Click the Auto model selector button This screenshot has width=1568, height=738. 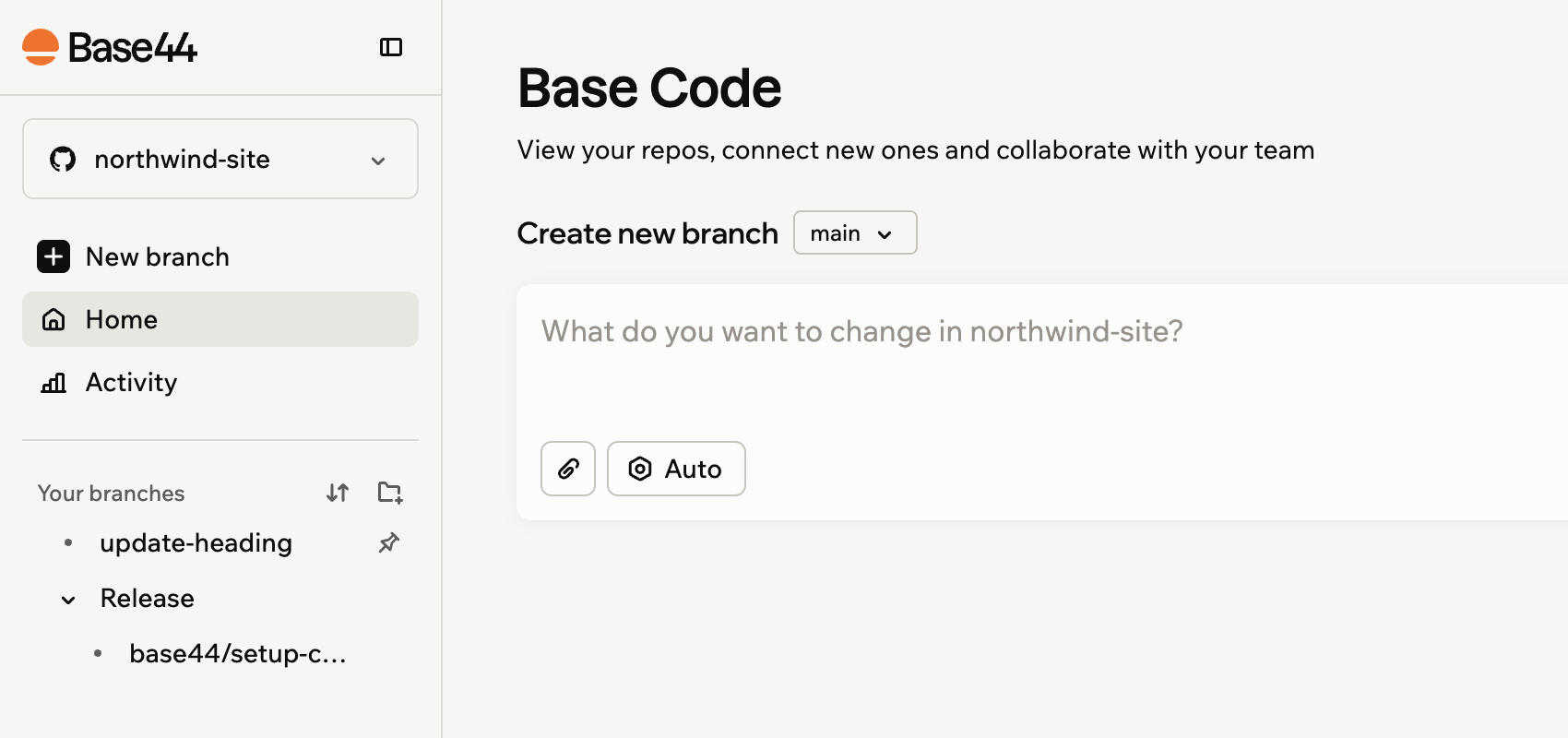pos(676,469)
